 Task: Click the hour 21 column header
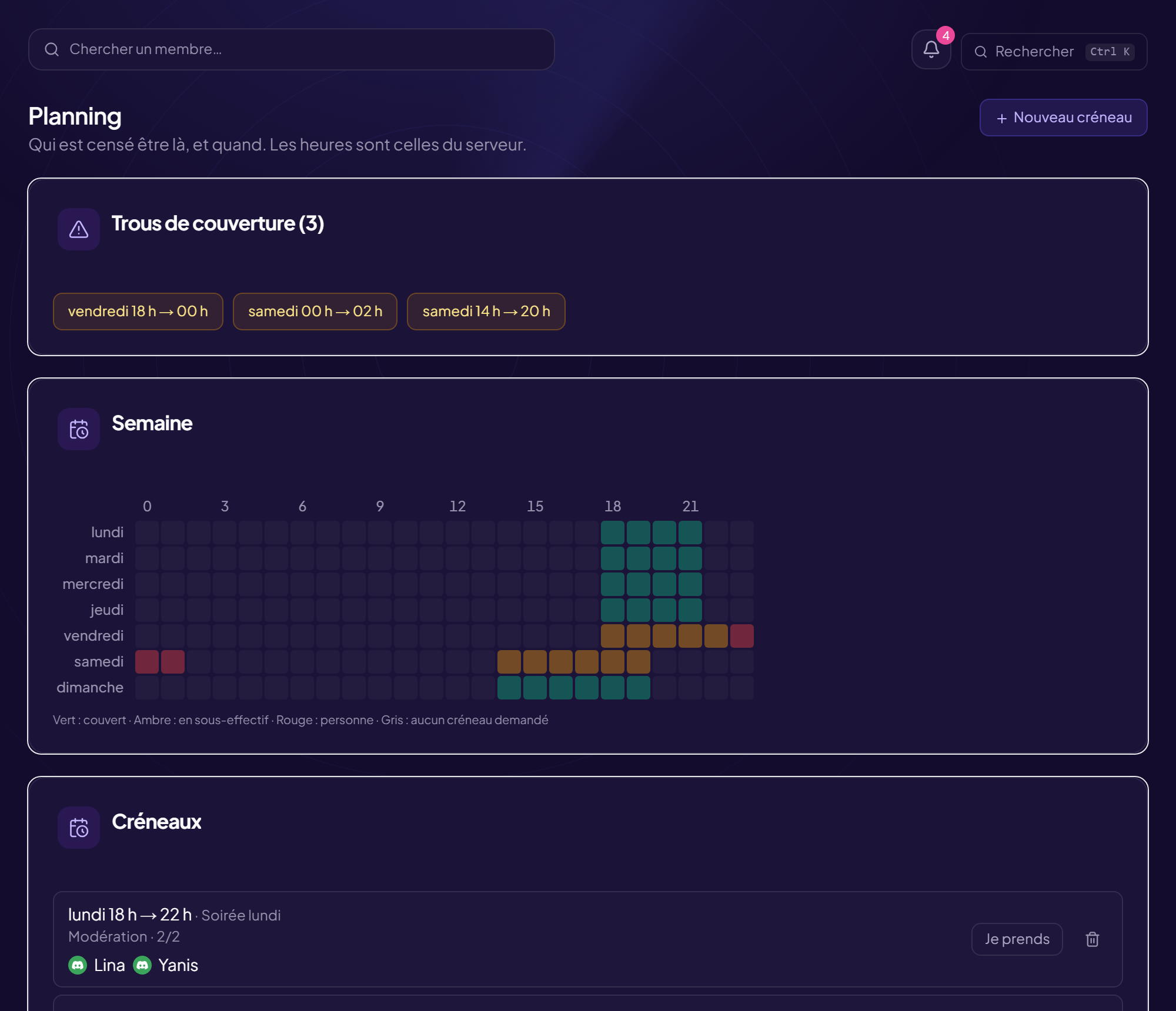[690, 506]
